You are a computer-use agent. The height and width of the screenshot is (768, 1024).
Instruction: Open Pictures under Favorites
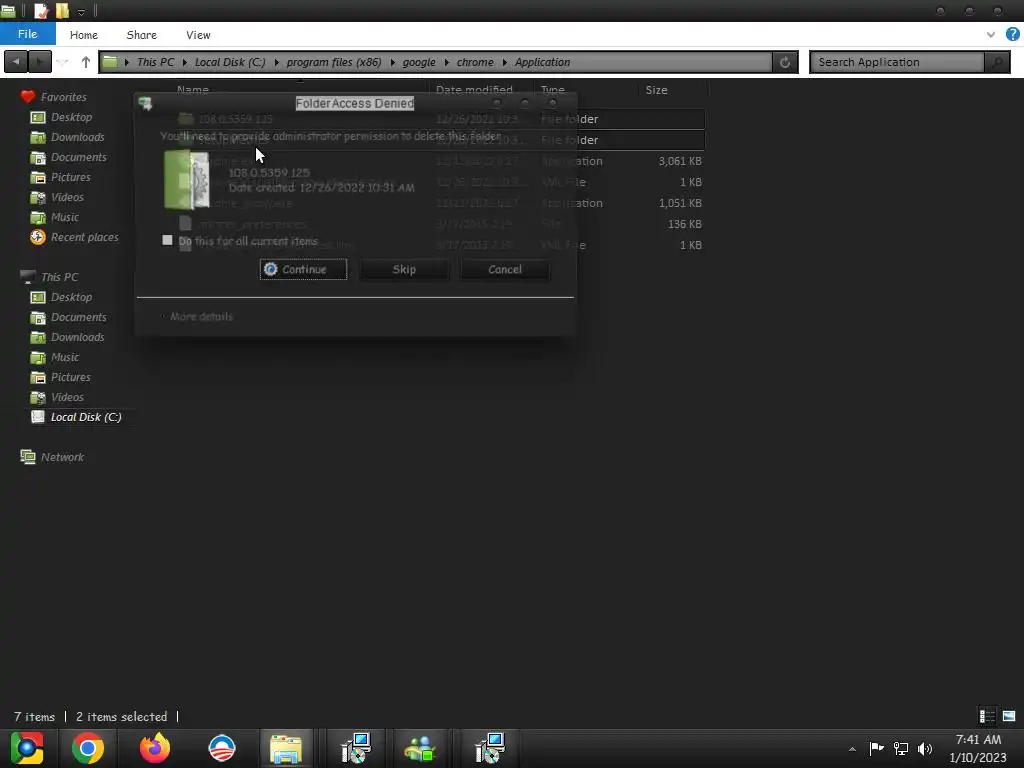click(x=61, y=177)
